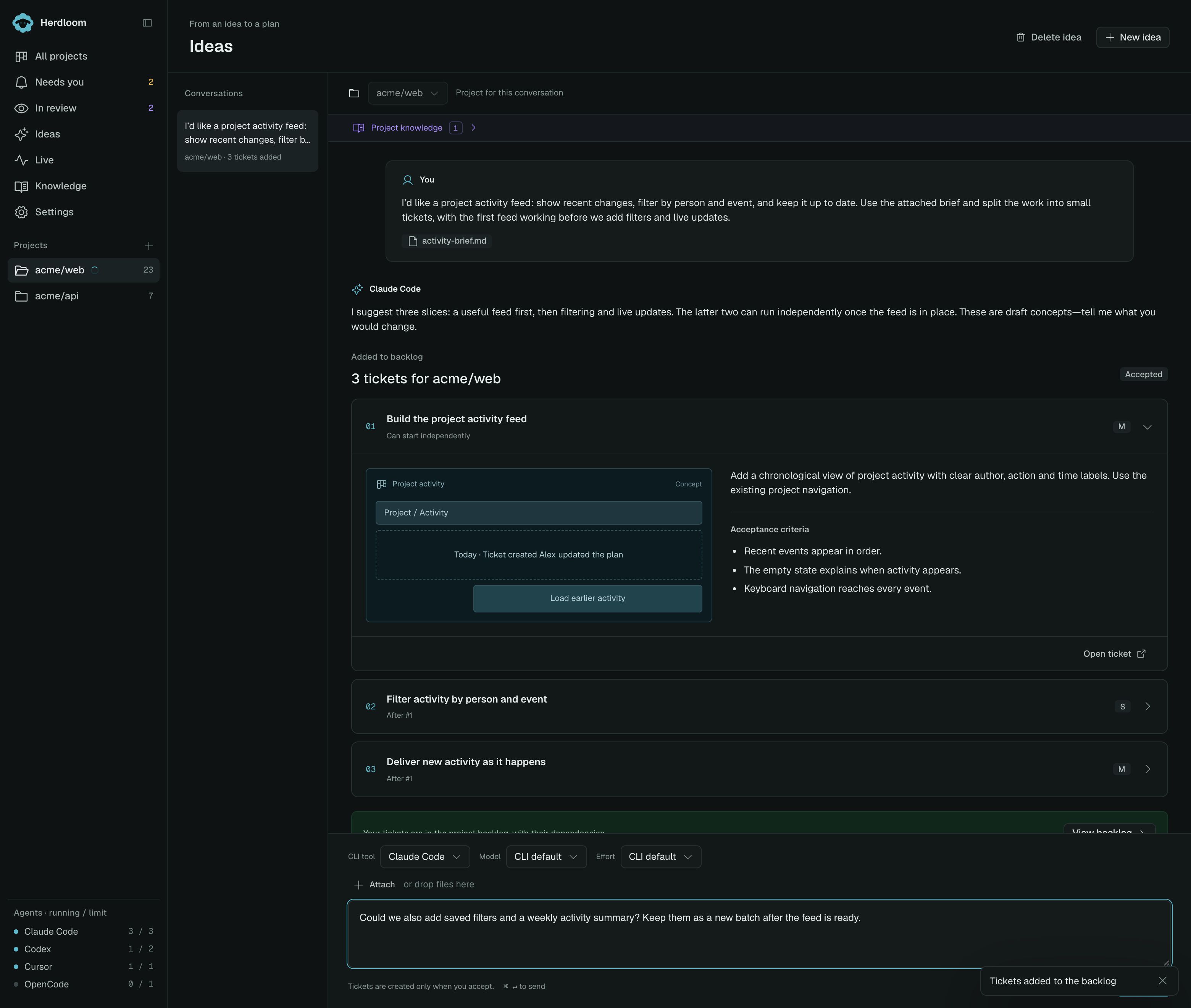Select acme/web project in sidebar
Image resolution: width=1191 pixels, height=1008 pixels.
(83, 270)
